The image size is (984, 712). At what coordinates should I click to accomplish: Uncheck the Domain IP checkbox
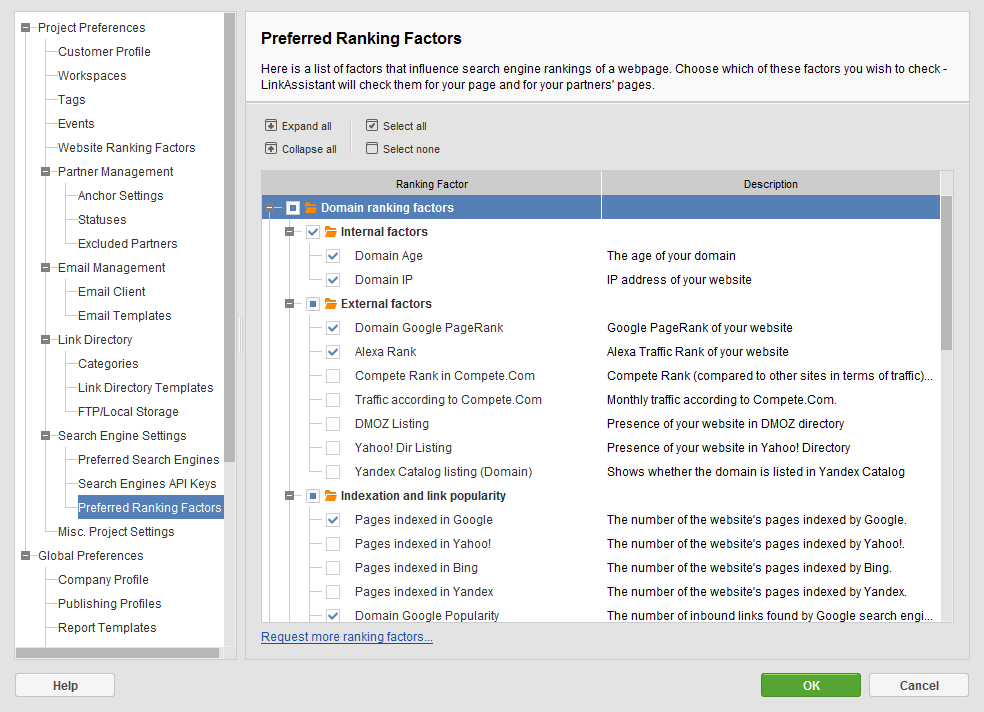(x=333, y=280)
